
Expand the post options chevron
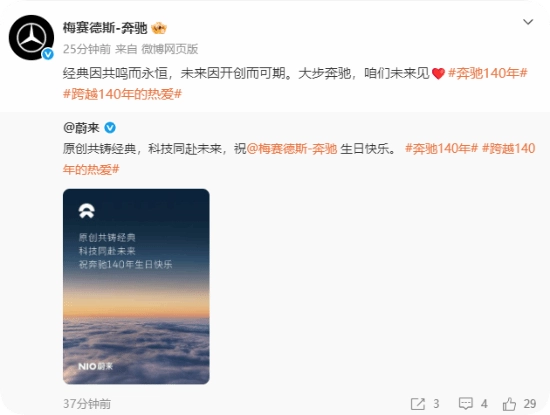tap(528, 22)
